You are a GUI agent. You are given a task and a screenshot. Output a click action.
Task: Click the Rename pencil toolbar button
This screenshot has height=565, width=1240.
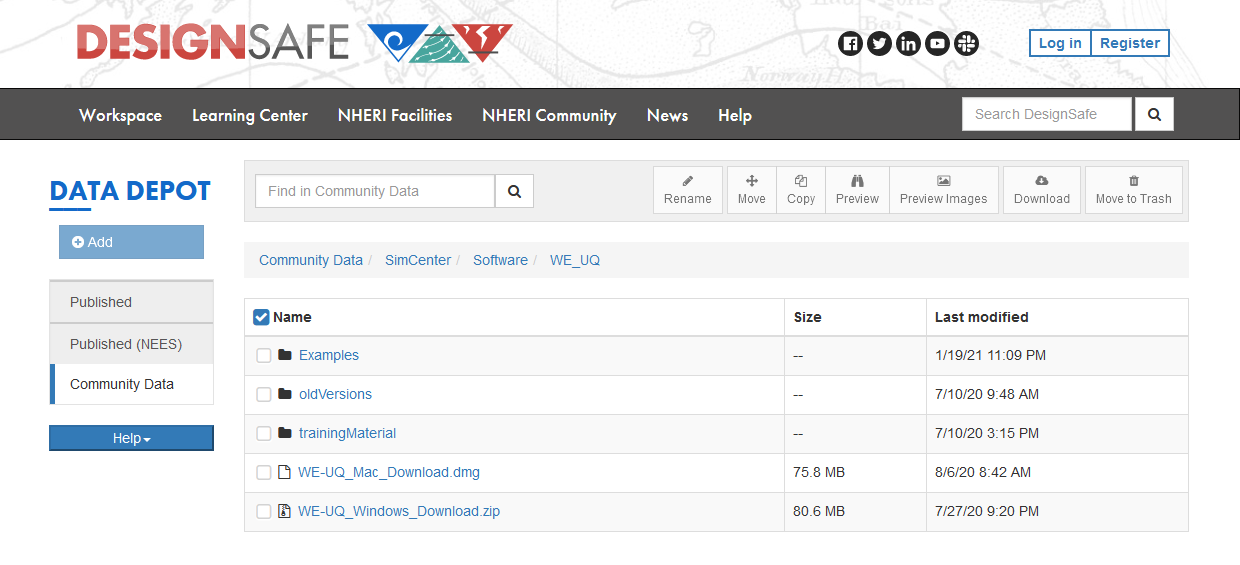[x=688, y=190]
